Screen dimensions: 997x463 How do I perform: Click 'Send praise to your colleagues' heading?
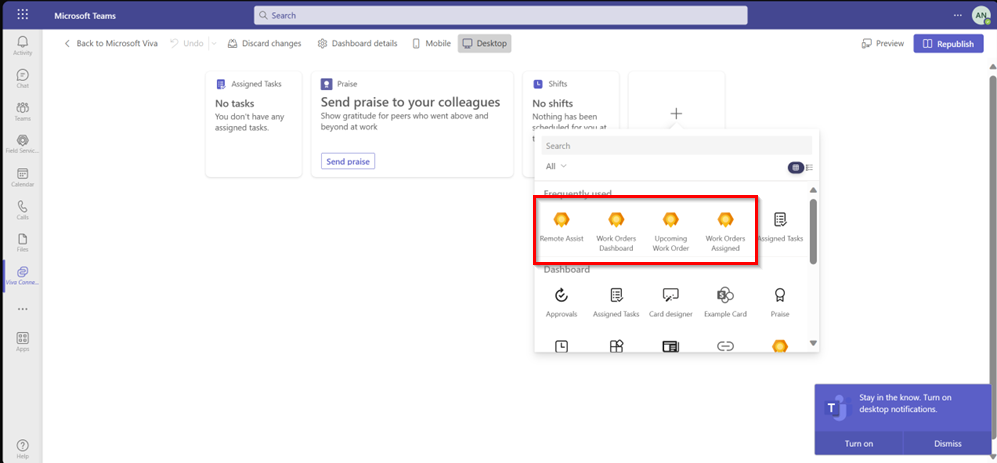tap(410, 102)
